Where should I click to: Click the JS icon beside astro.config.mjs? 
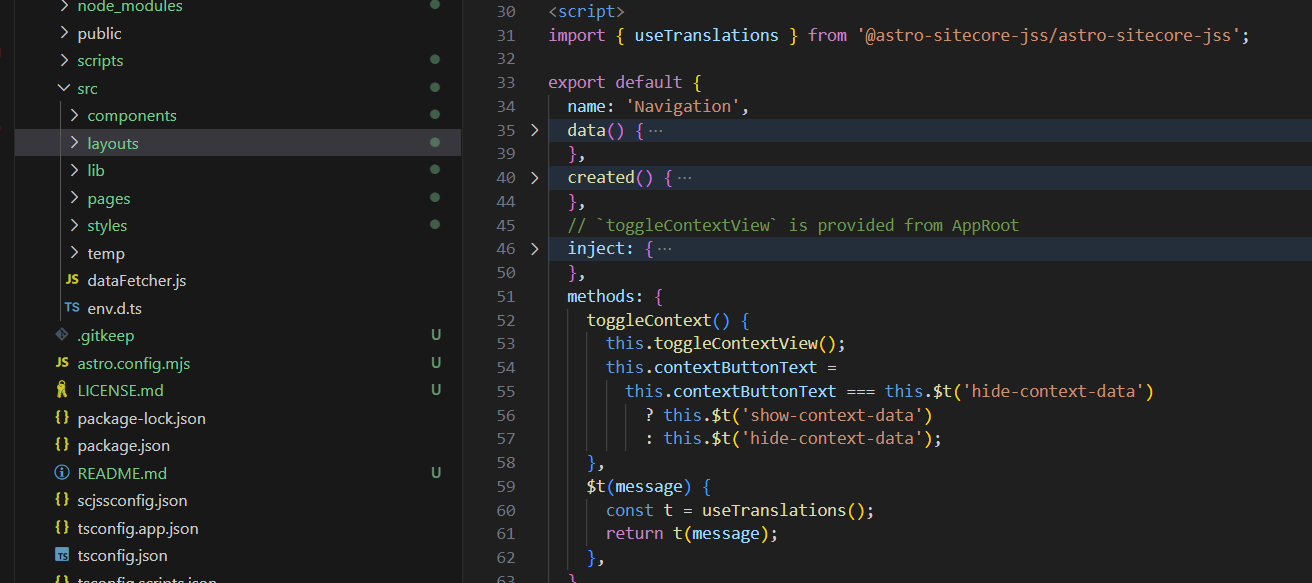[61, 363]
